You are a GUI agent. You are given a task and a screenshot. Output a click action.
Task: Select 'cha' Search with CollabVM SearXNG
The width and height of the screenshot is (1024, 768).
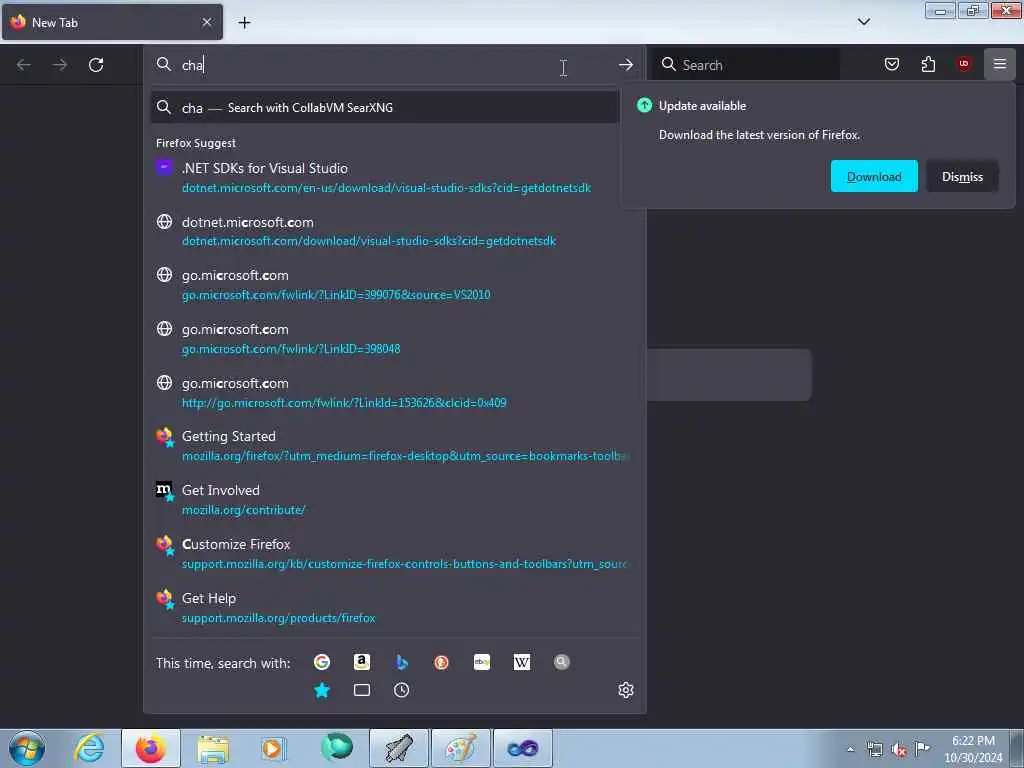pyautogui.click(x=385, y=108)
